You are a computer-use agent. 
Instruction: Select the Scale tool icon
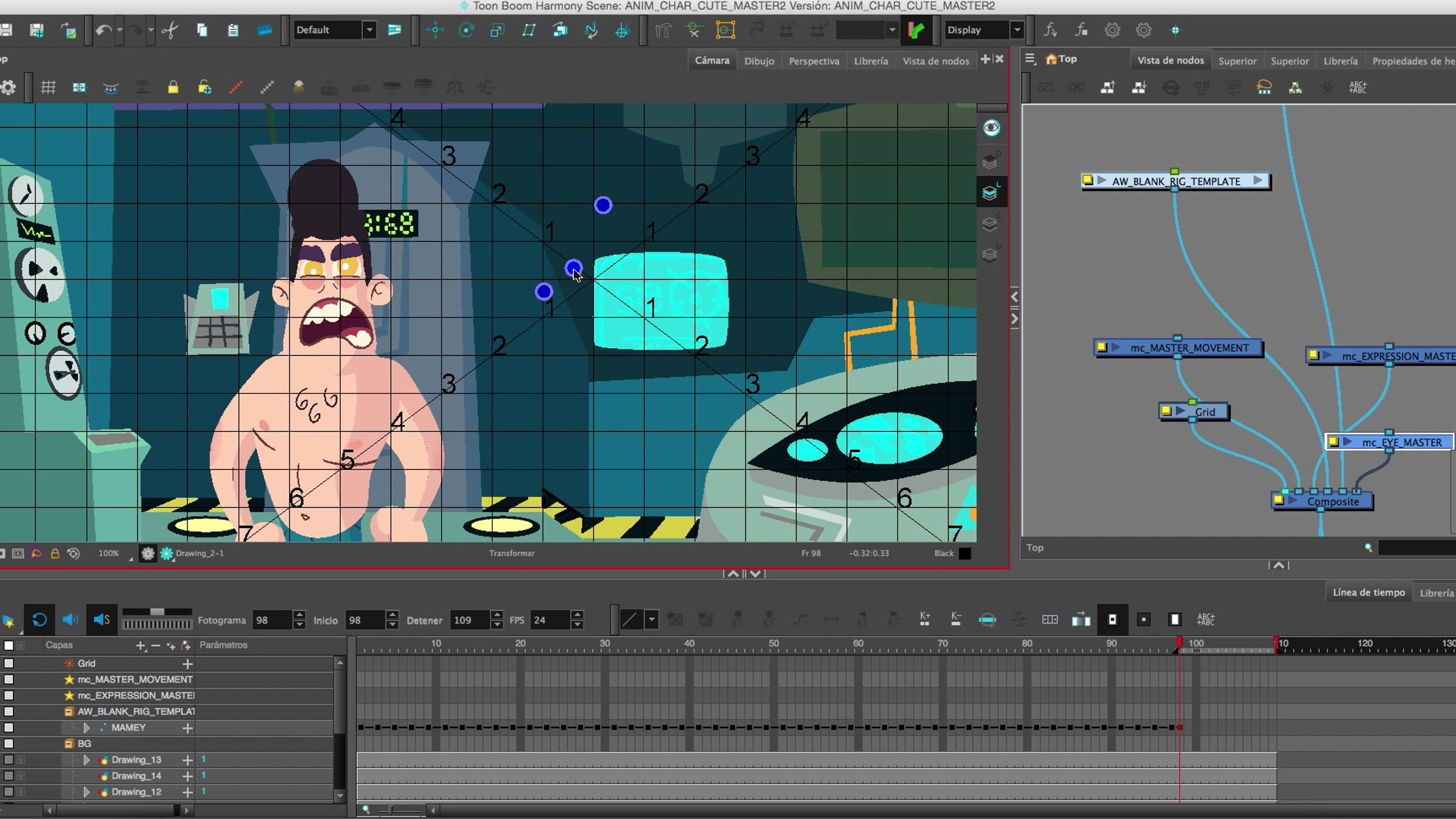click(497, 30)
